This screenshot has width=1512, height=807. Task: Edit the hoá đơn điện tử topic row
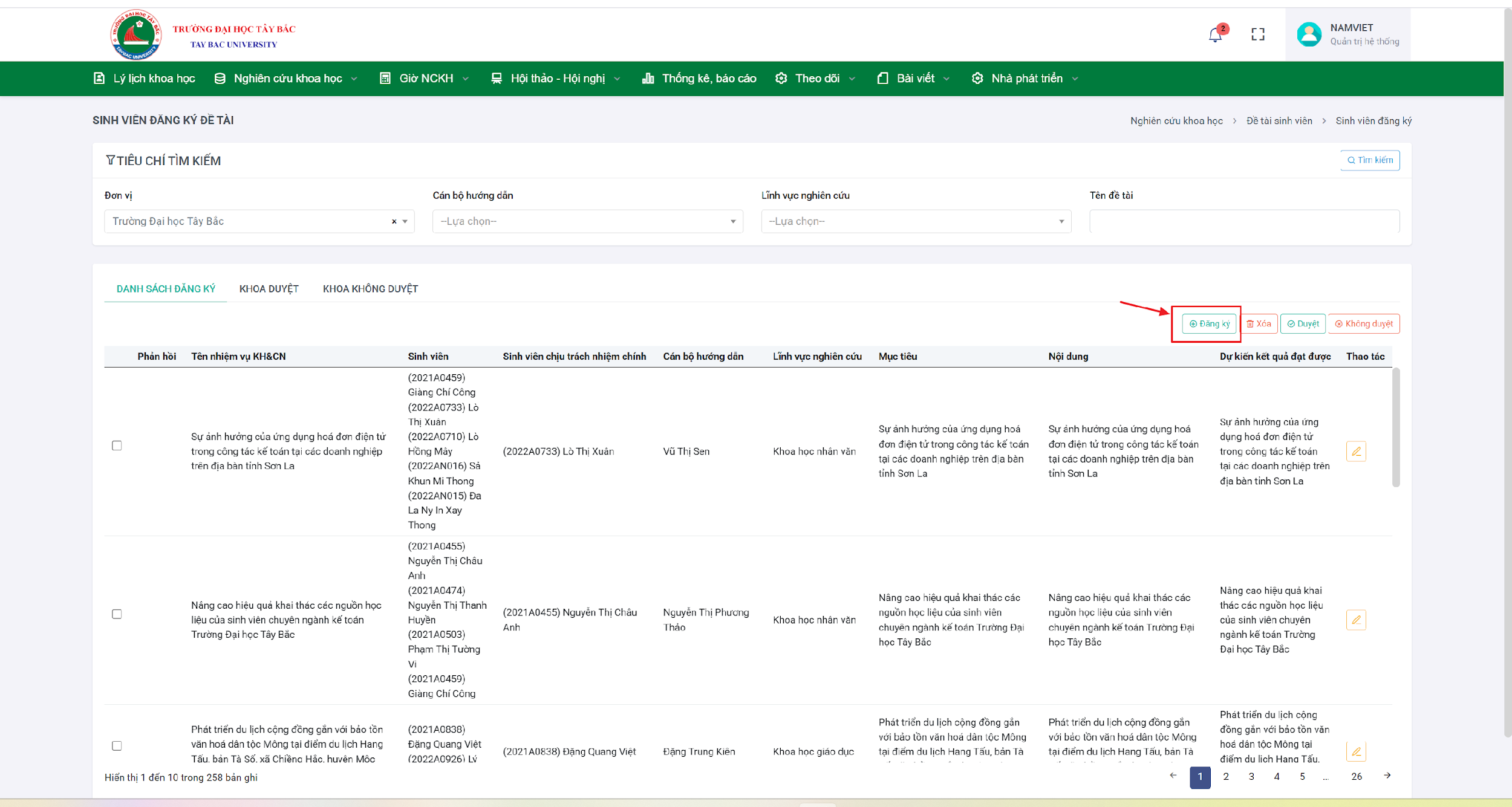[x=1356, y=452]
